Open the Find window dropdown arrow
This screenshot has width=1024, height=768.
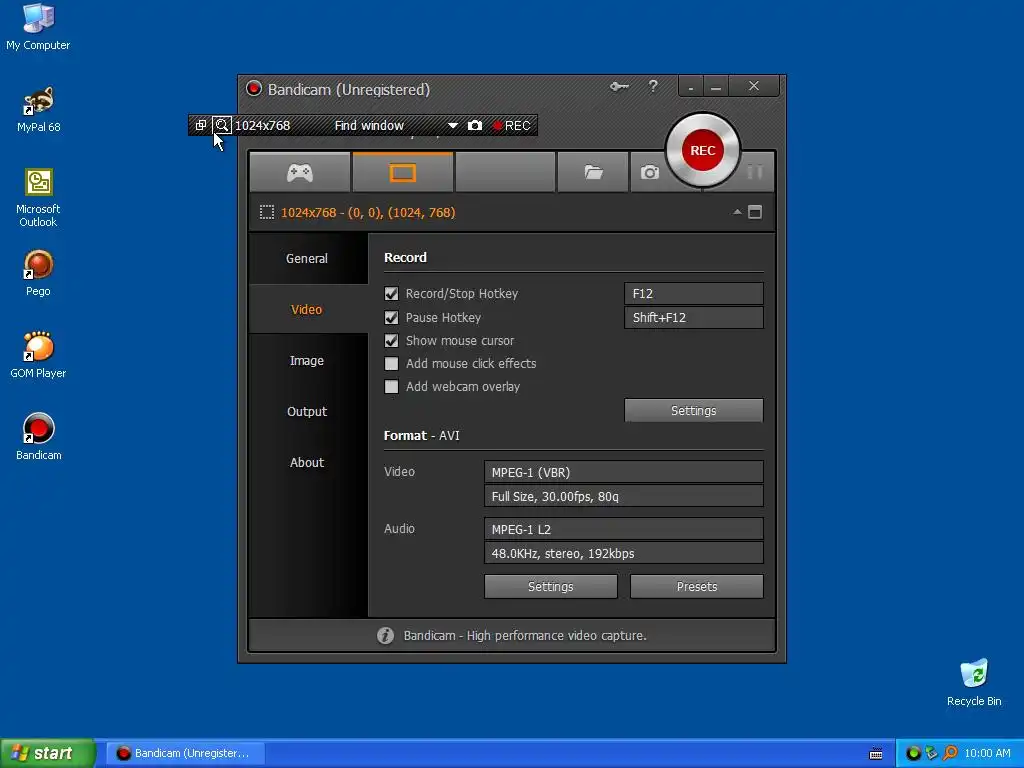click(453, 125)
